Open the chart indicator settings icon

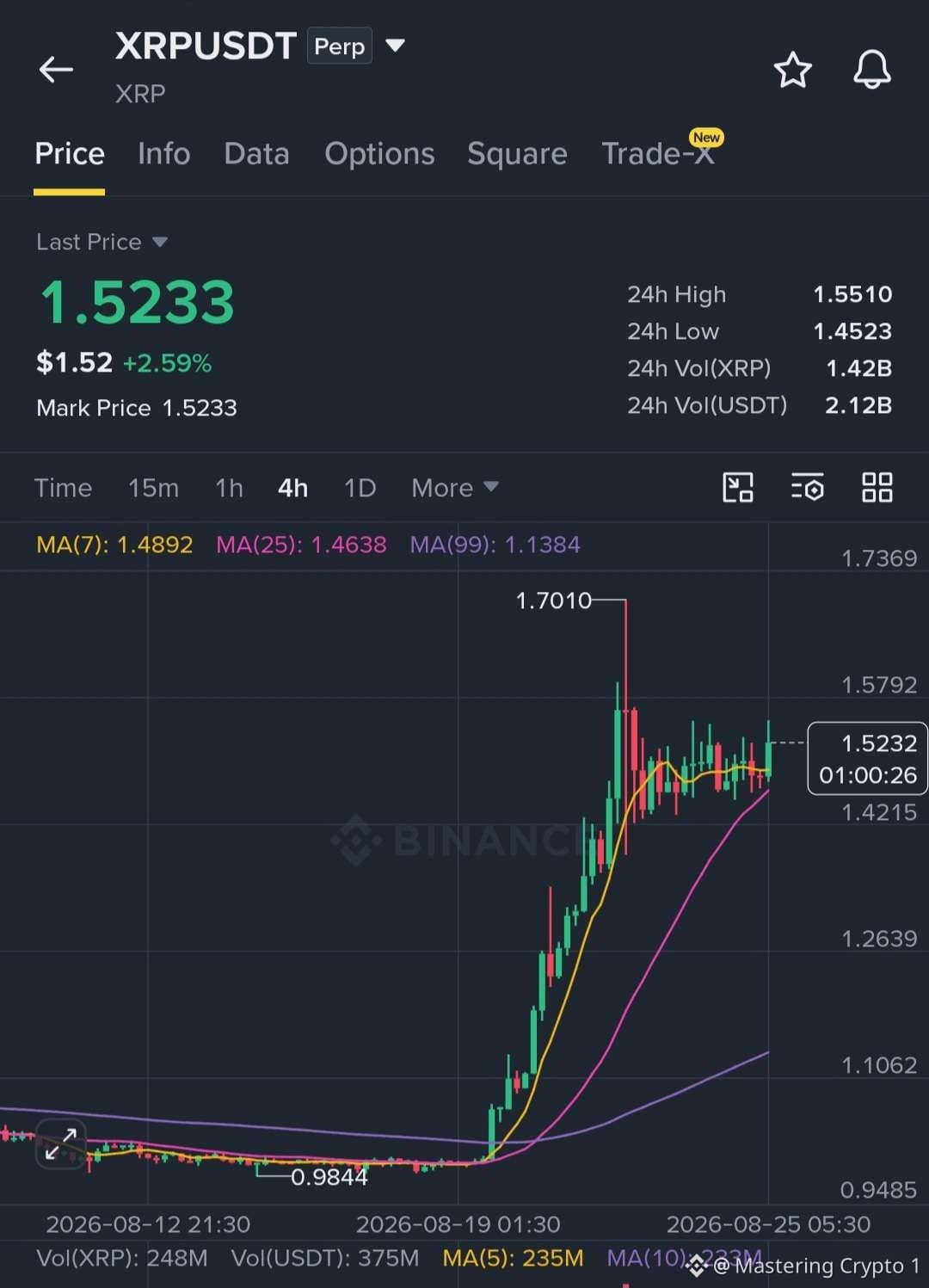[x=807, y=487]
